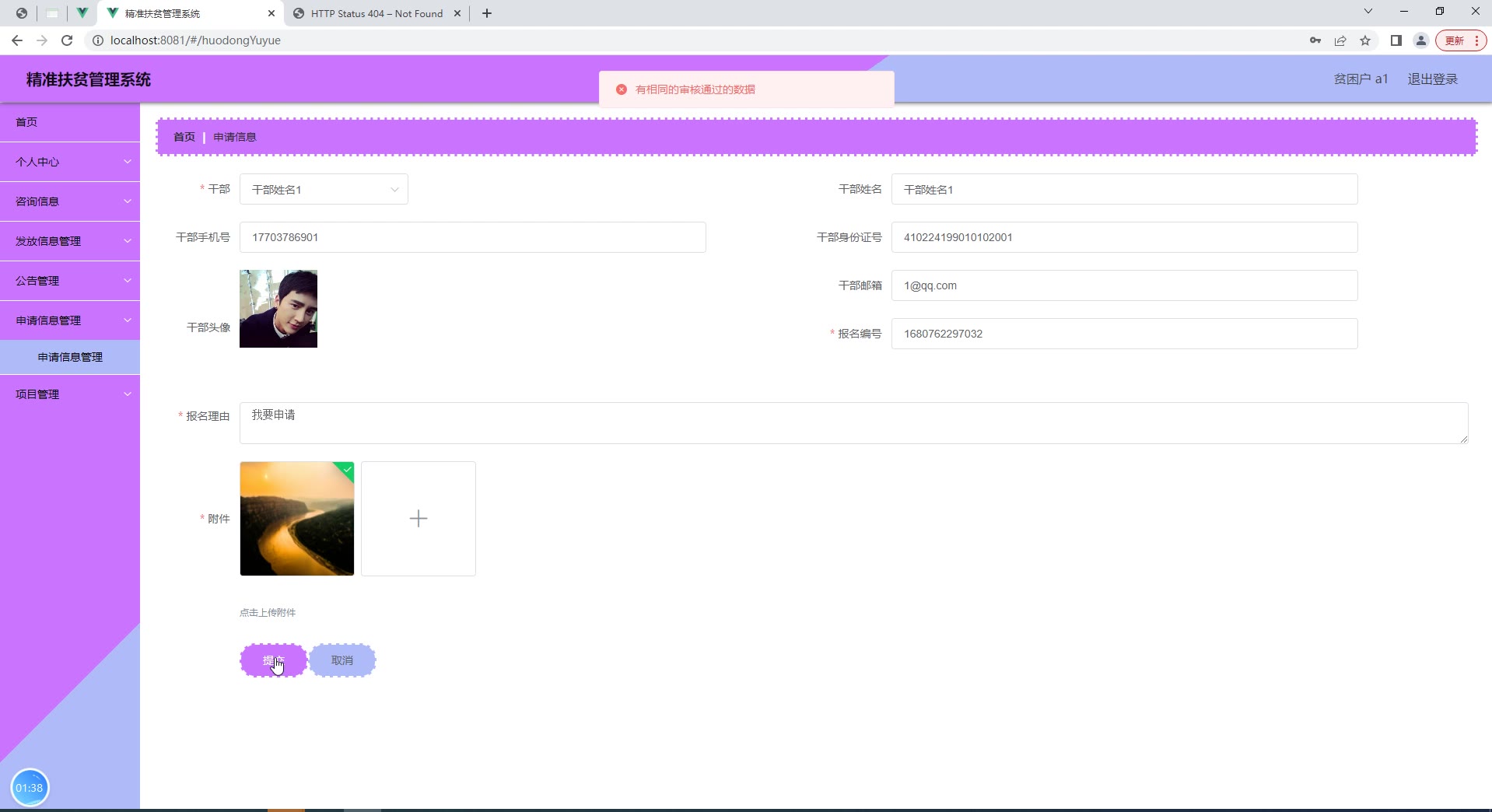Click the 贫困户 a1 user label
The width and height of the screenshot is (1492, 812).
[1361, 79]
